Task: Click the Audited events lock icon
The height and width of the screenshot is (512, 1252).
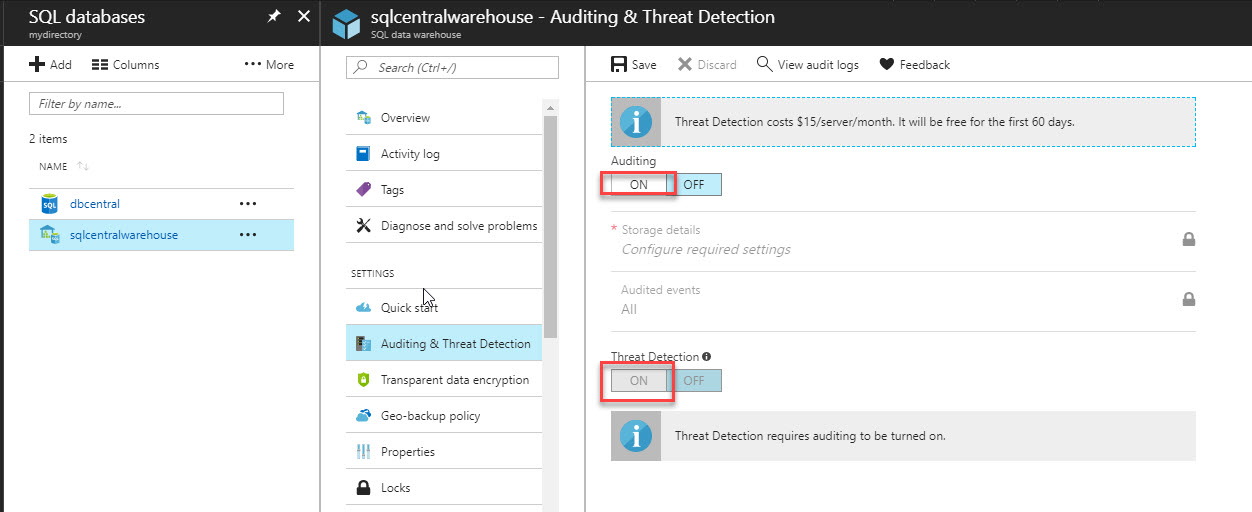Action: [x=1189, y=299]
